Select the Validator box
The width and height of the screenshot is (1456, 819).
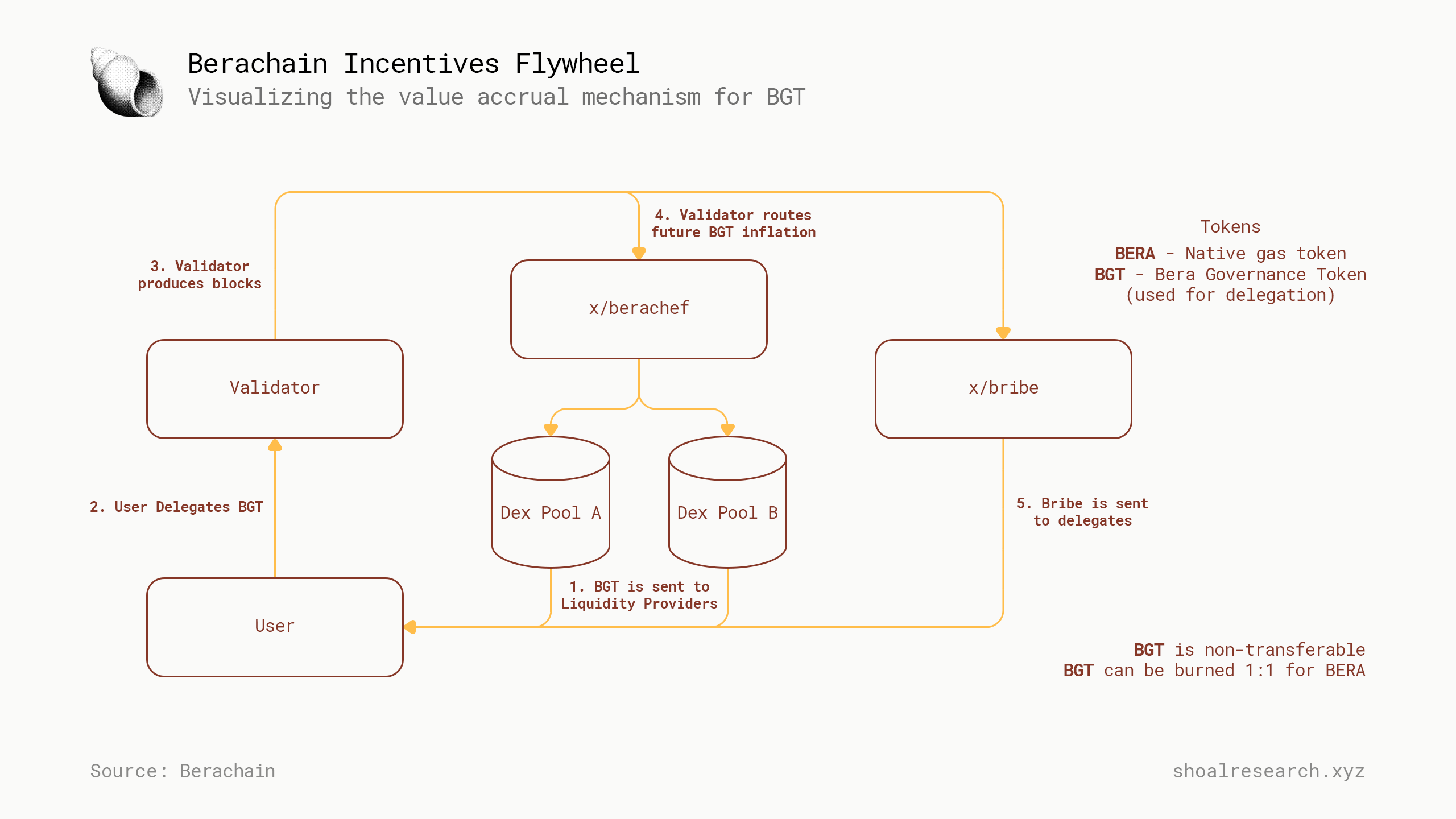click(275, 388)
